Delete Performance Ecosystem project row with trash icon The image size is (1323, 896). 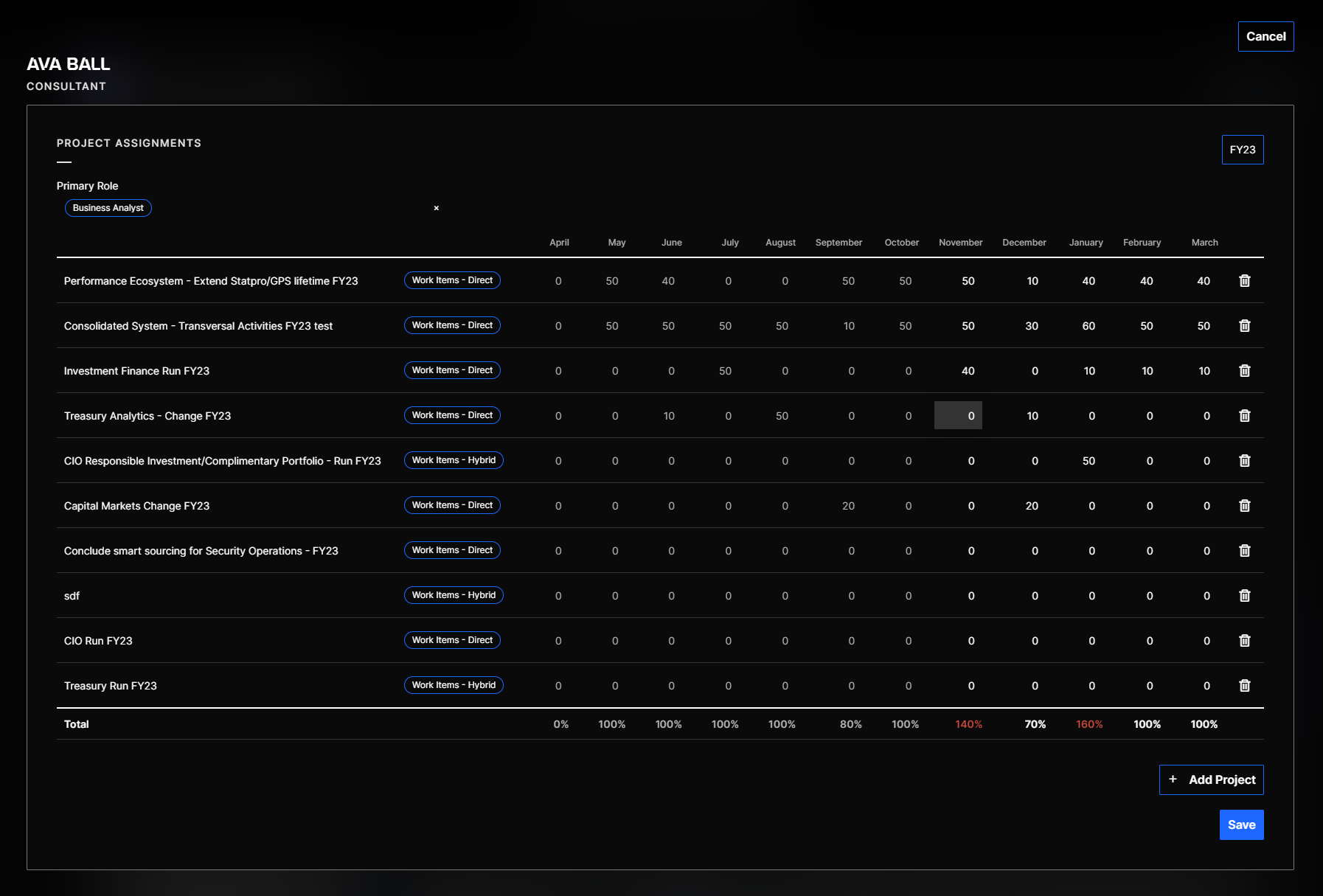1244,281
